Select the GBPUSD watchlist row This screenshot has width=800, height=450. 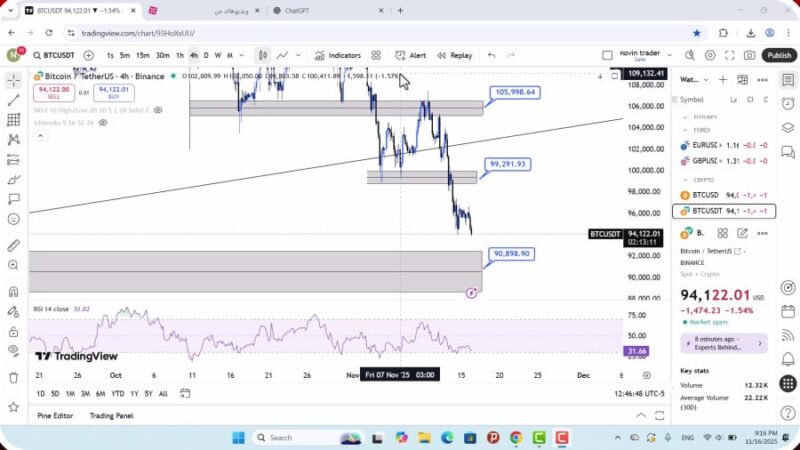pyautogui.click(x=724, y=161)
